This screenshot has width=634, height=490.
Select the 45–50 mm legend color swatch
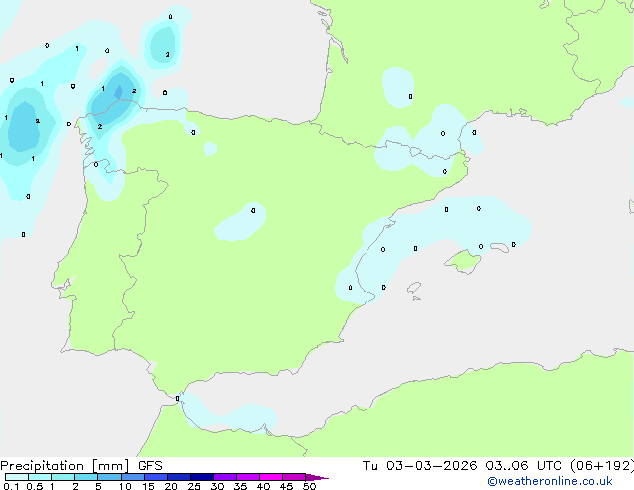pos(294,477)
